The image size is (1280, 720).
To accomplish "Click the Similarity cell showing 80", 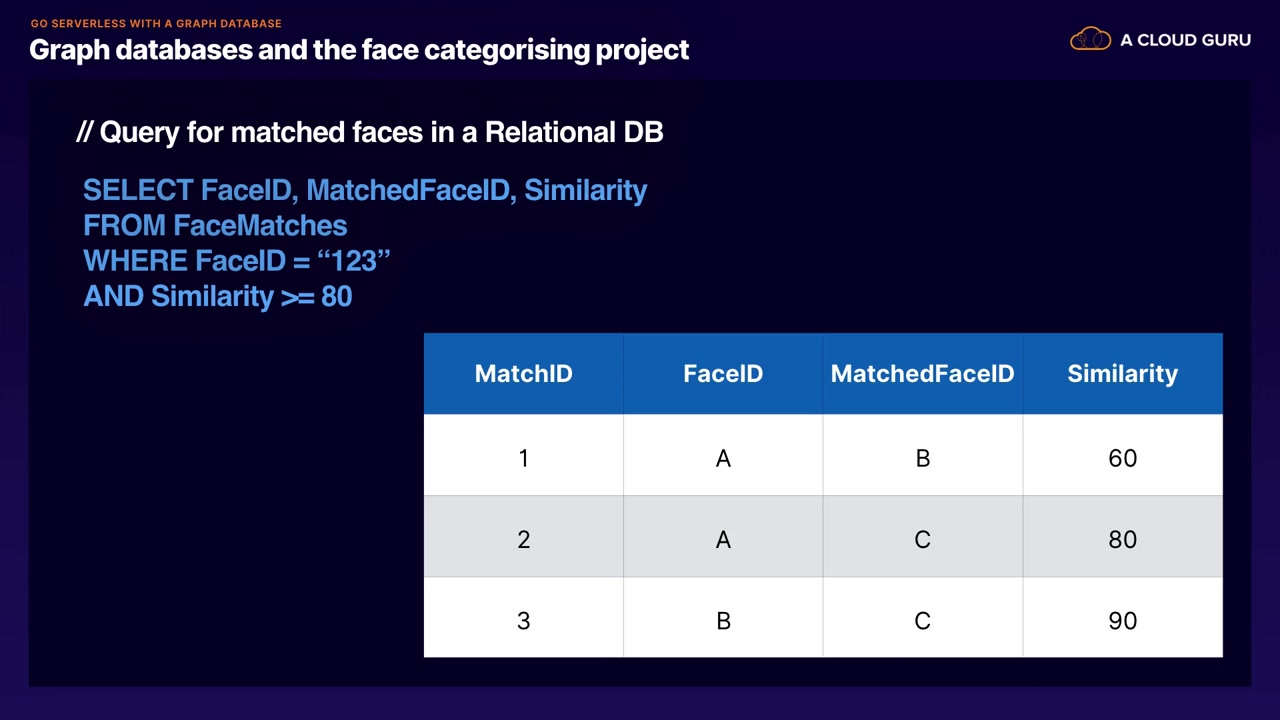I will click(1122, 540).
